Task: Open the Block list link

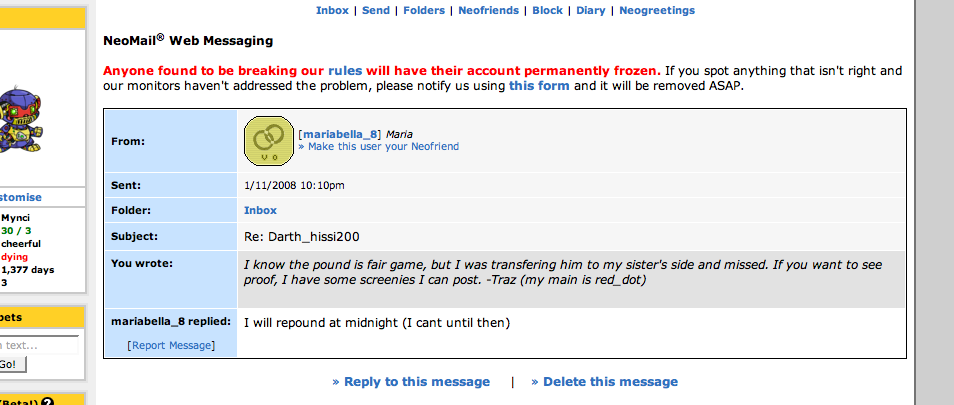Action: (x=547, y=11)
